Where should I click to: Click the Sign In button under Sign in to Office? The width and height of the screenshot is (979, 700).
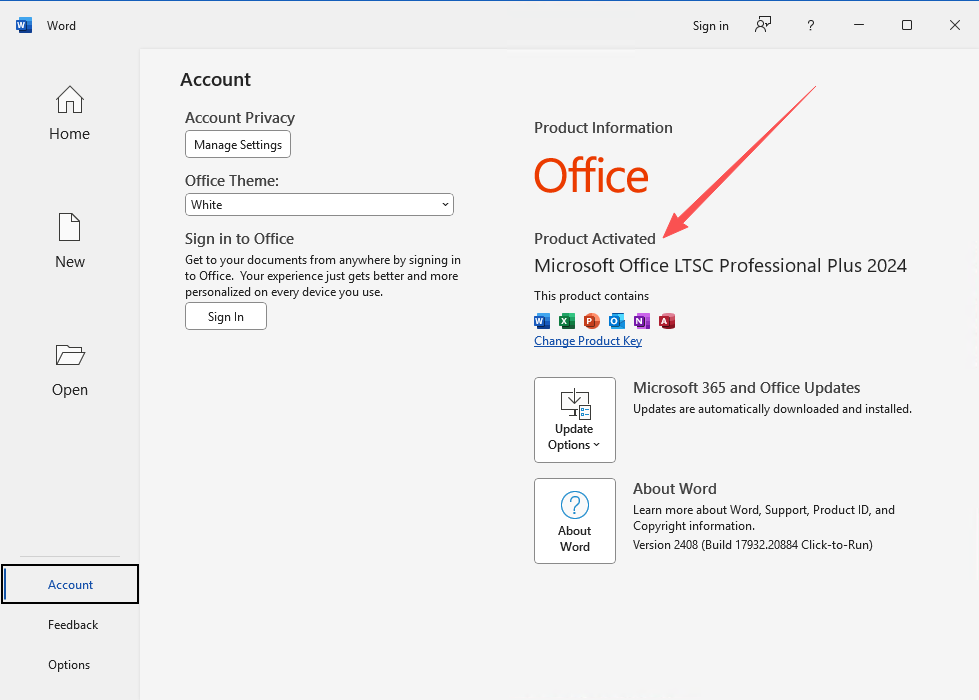225,317
